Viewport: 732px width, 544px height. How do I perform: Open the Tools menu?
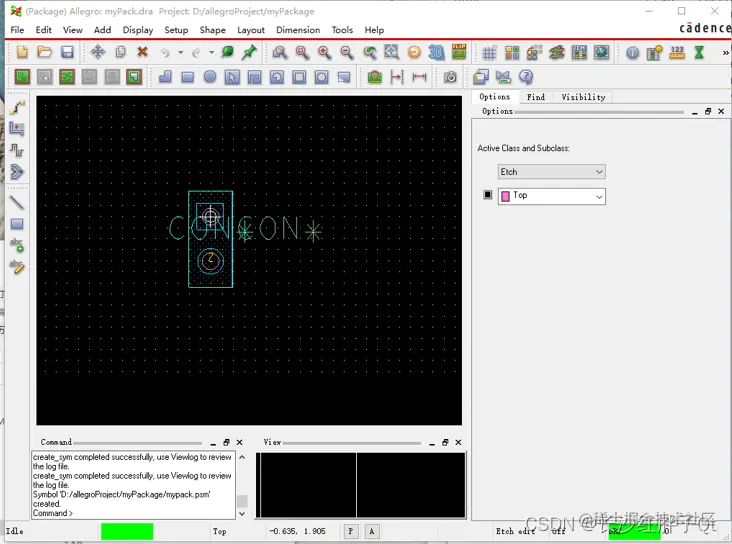click(342, 30)
